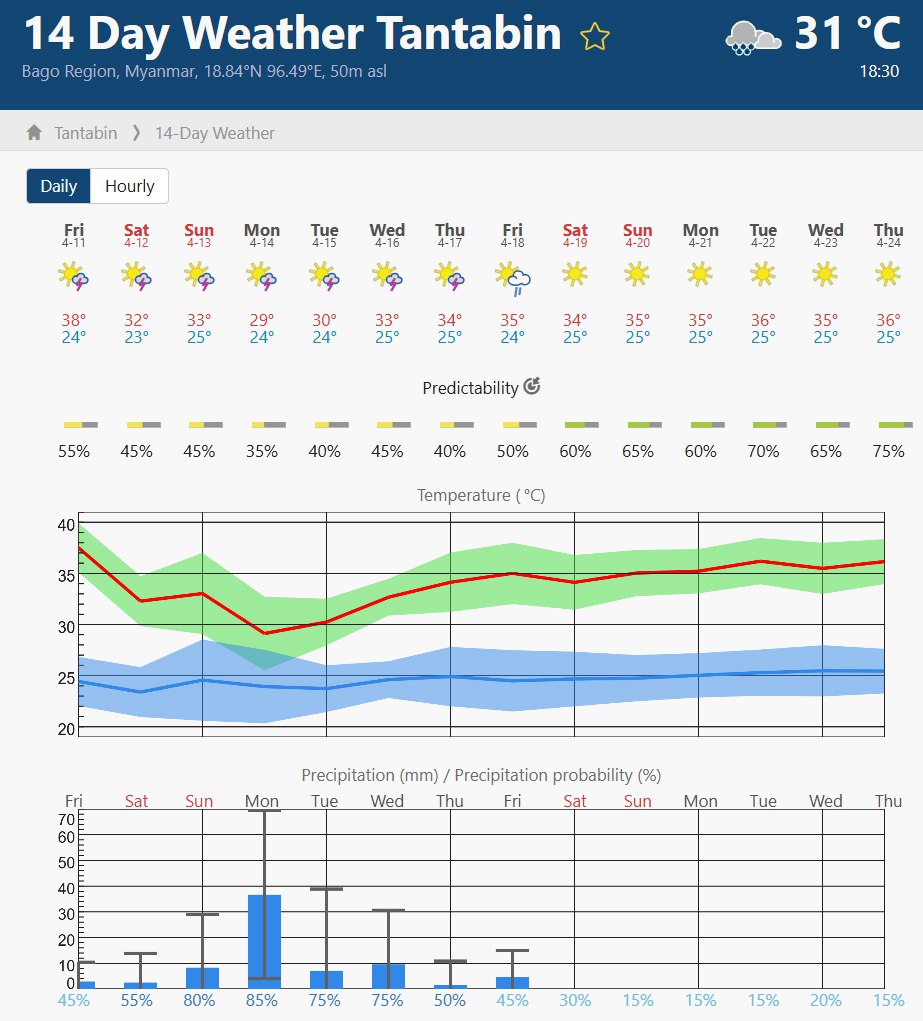923x1021 pixels.
Task: Click the 80% precipitation probability value
Action: coord(199,1000)
